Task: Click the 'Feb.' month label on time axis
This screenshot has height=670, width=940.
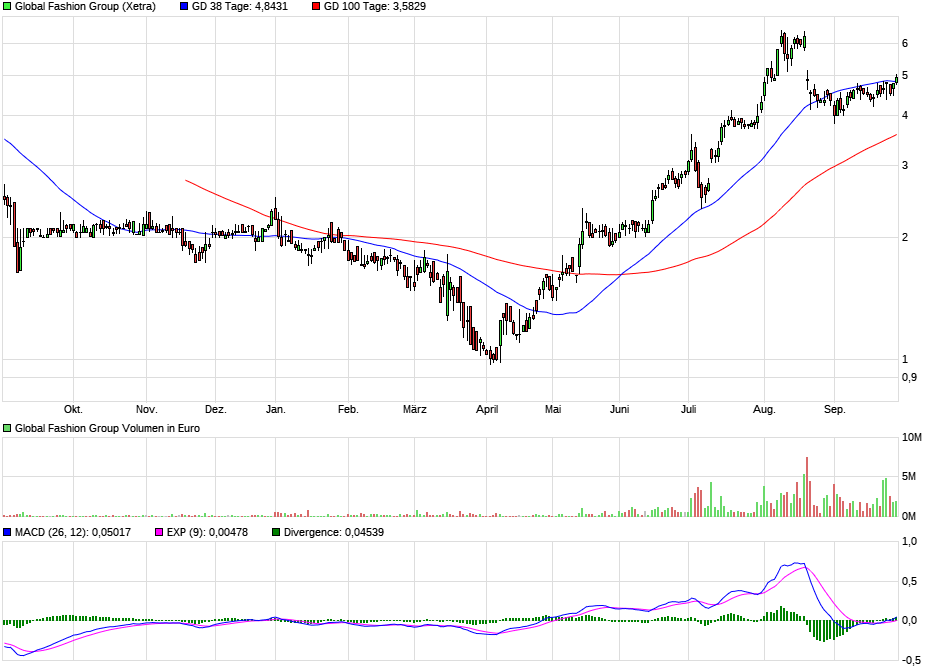Action: 348,410
